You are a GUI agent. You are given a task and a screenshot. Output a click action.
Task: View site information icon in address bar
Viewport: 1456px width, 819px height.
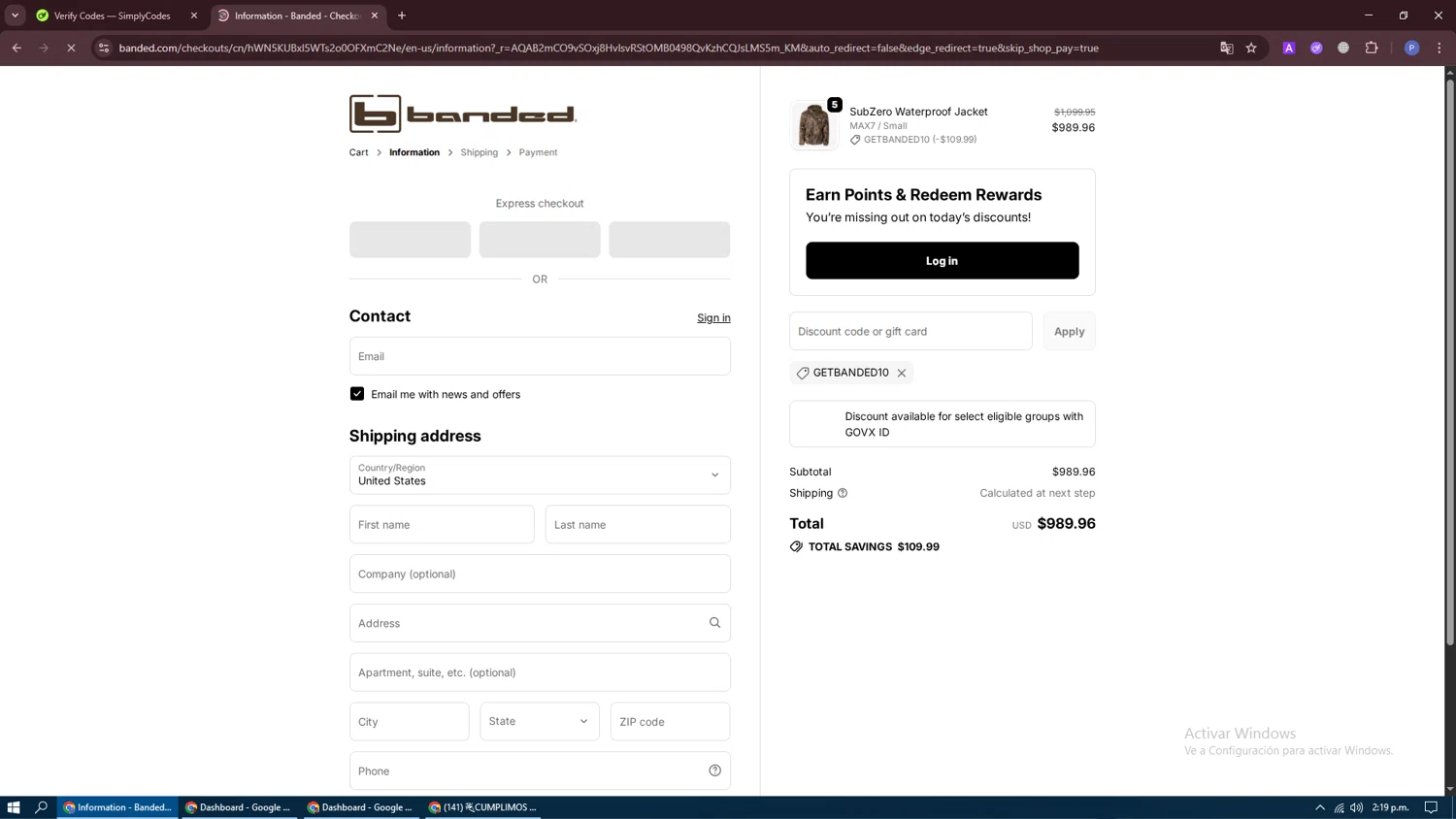(104, 48)
